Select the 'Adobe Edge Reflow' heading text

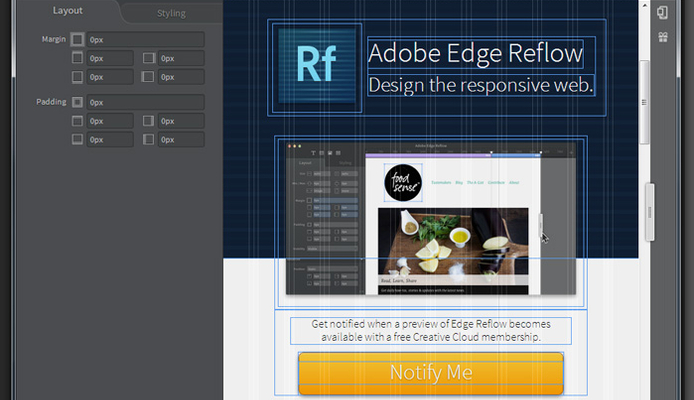tap(475, 53)
